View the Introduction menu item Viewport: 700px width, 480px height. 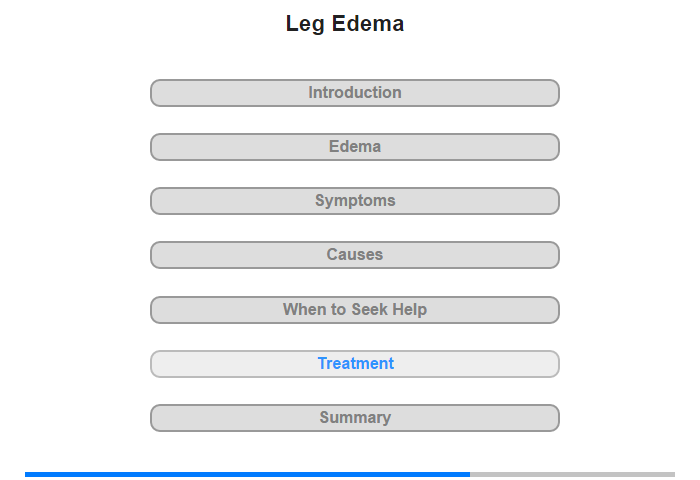point(354,93)
